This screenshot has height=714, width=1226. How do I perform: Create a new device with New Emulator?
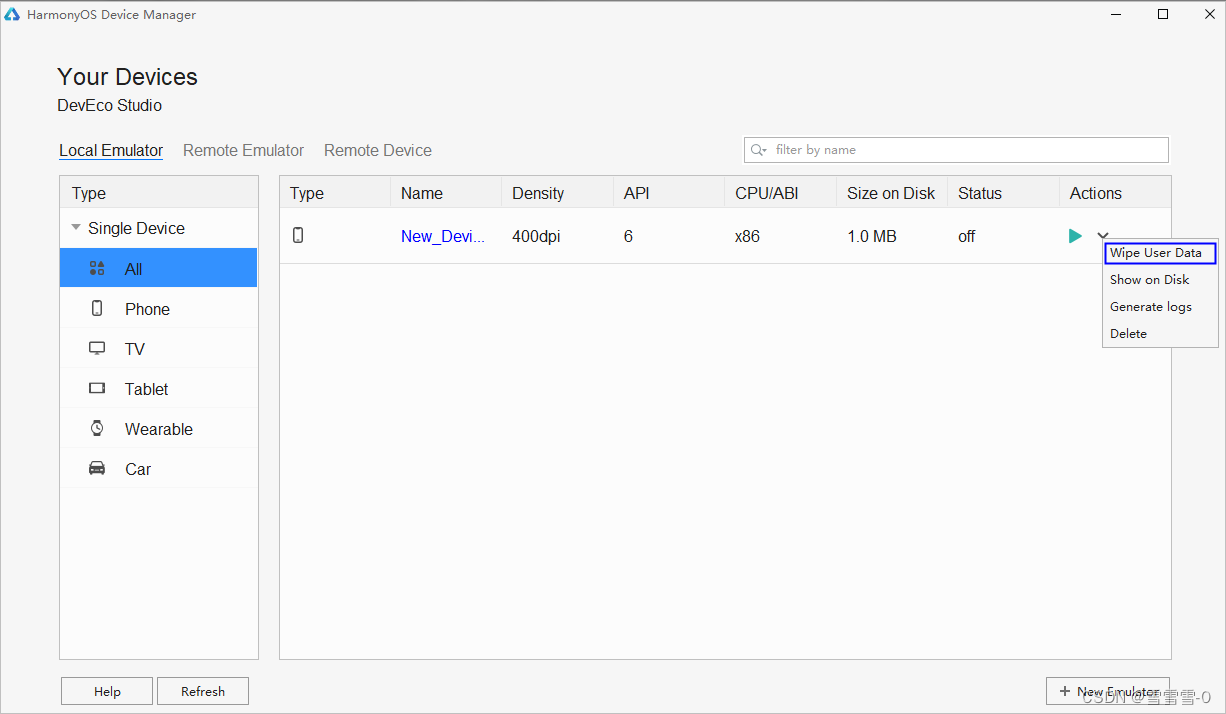[x=1108, y=691]
